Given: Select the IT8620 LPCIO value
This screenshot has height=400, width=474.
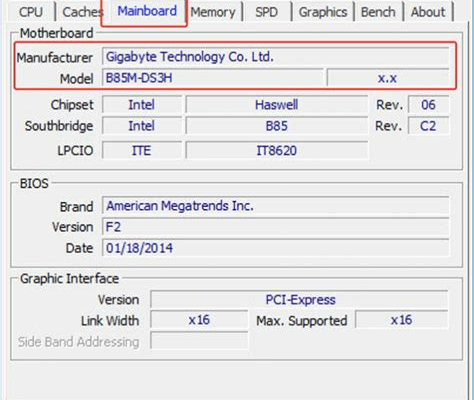Looking at the screenshot, I should click(x=277, y=150).
